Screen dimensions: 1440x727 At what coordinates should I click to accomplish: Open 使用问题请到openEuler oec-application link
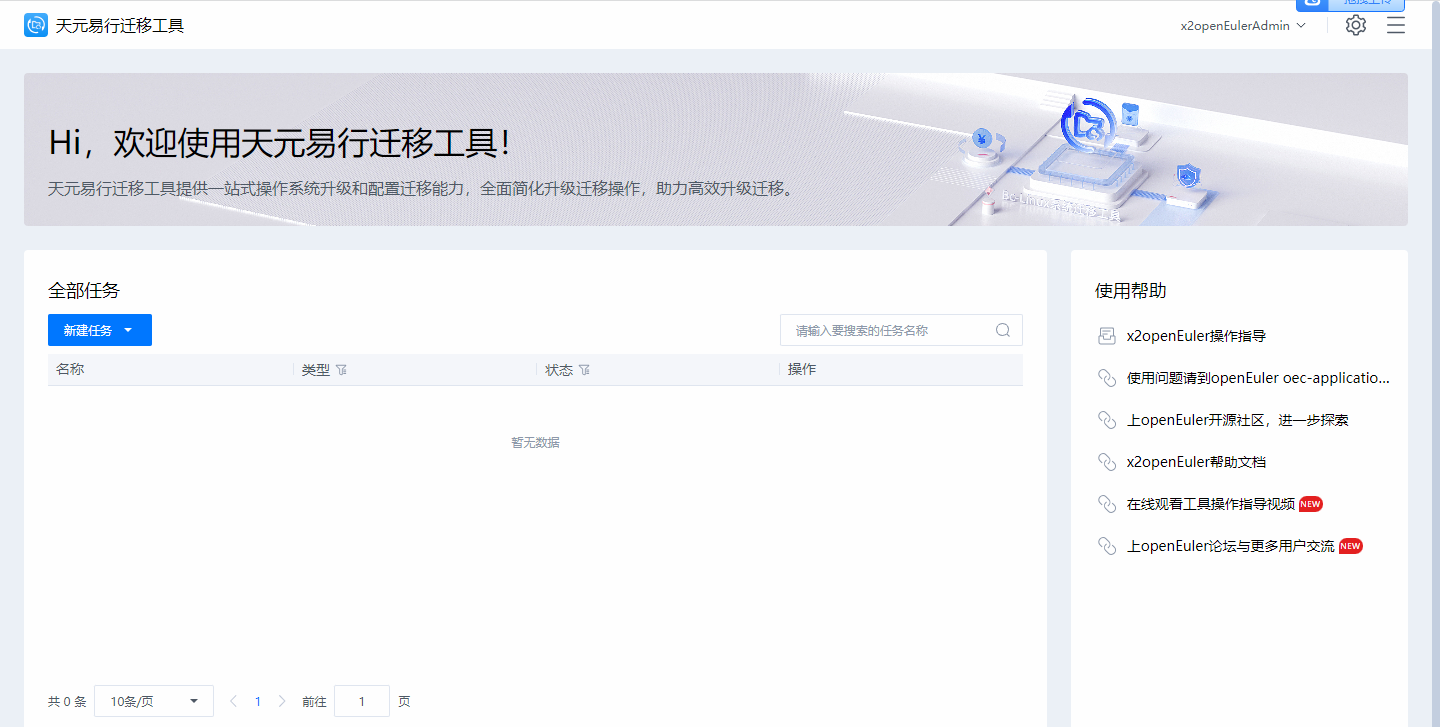(1258, 378)
